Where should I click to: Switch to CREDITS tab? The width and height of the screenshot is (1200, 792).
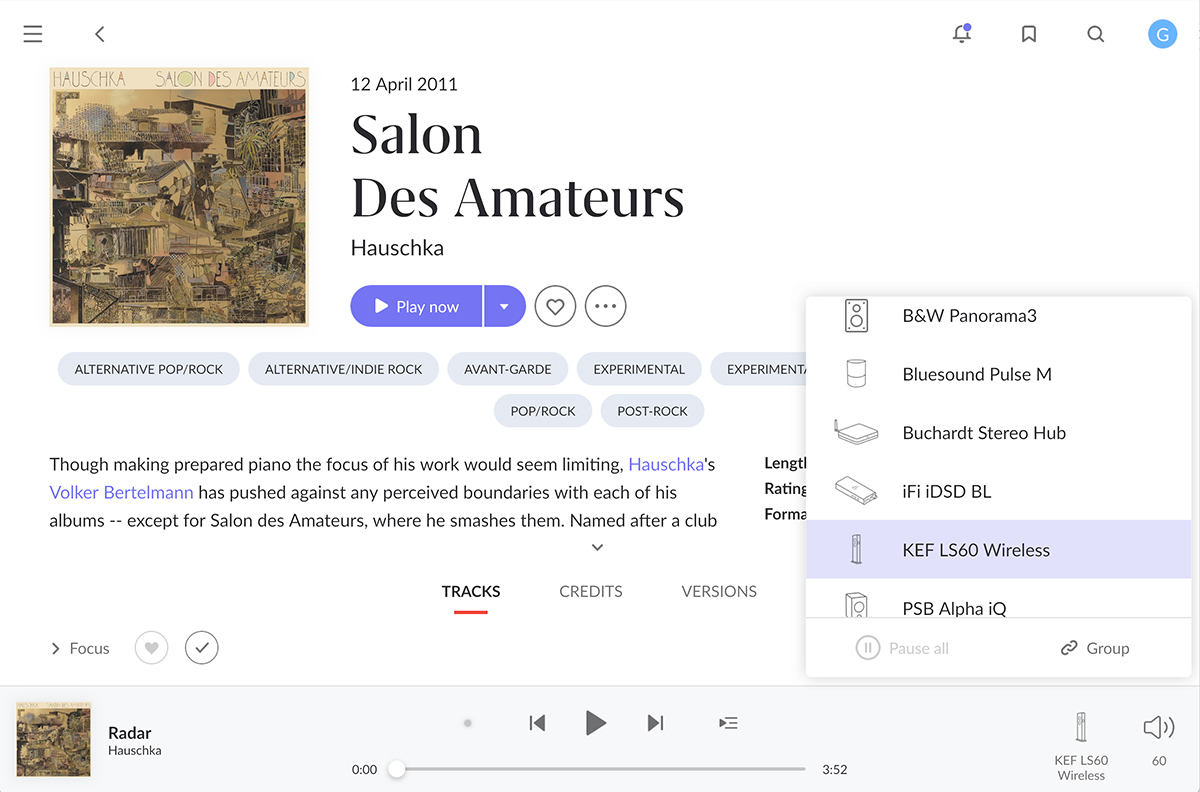tap(591, 591)
